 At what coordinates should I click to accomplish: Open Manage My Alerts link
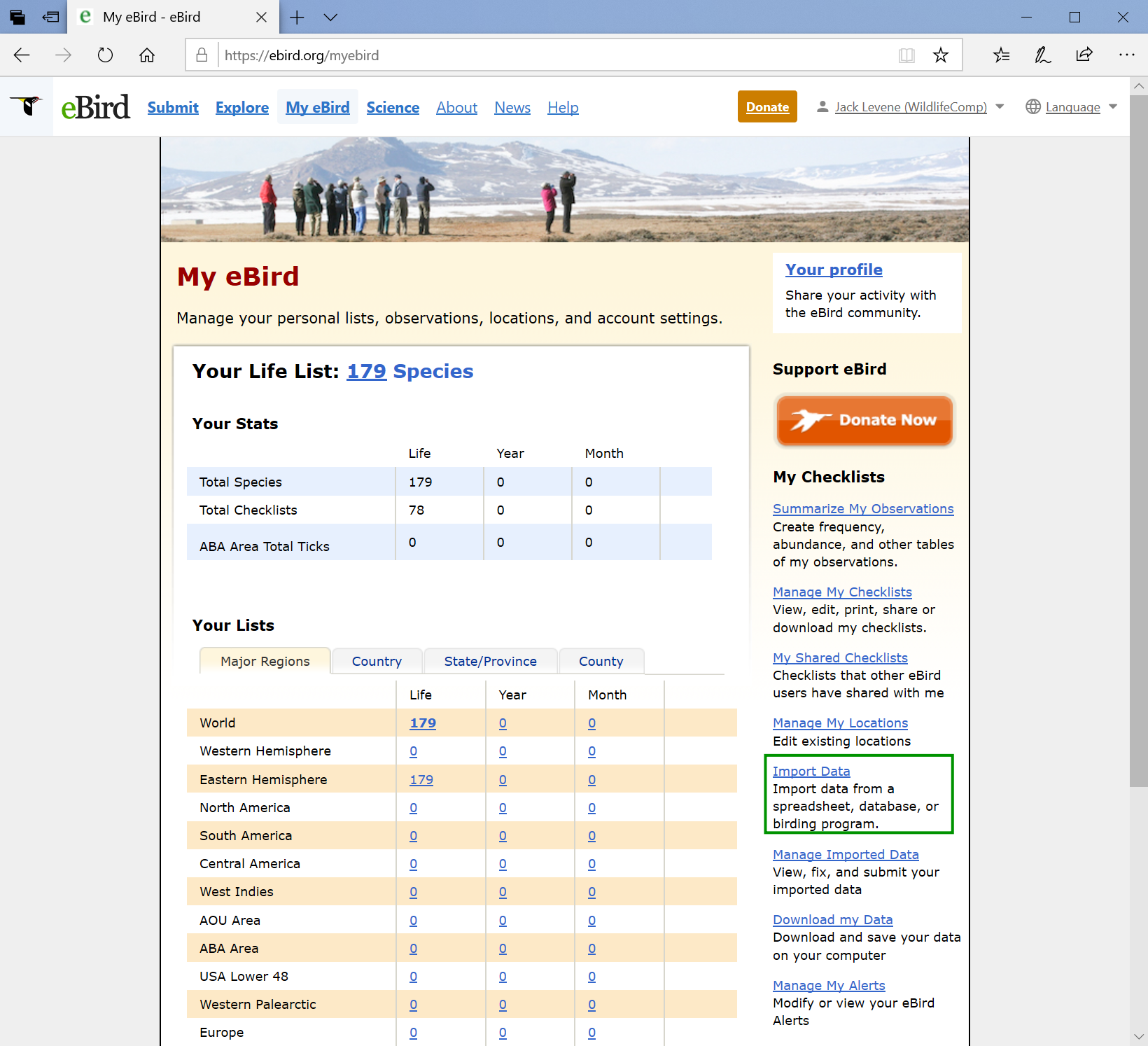click(829, 986)
